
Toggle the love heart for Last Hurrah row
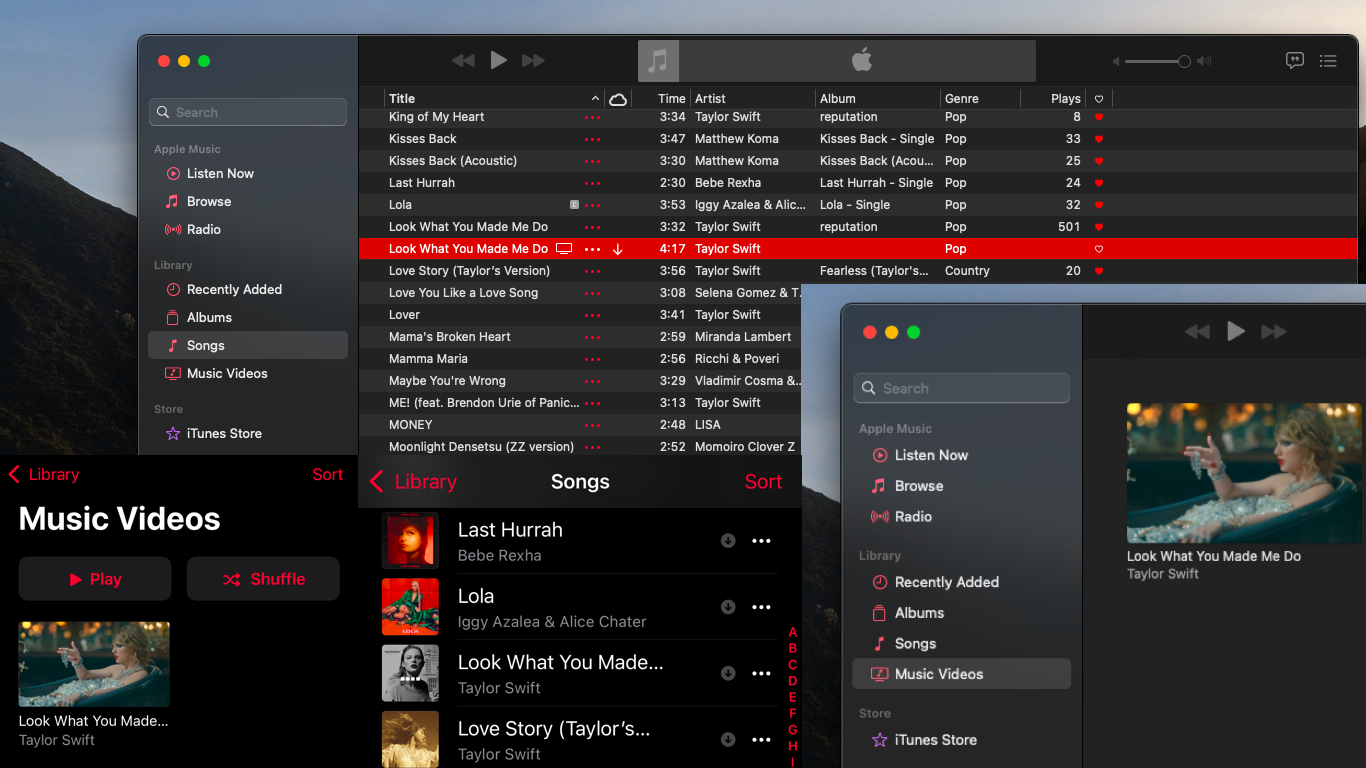pyautogui.click(x=1099, y=183)
